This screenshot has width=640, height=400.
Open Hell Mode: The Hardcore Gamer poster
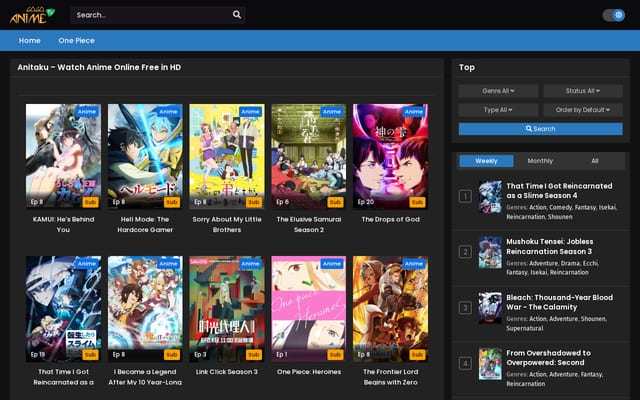click(145, 156)
